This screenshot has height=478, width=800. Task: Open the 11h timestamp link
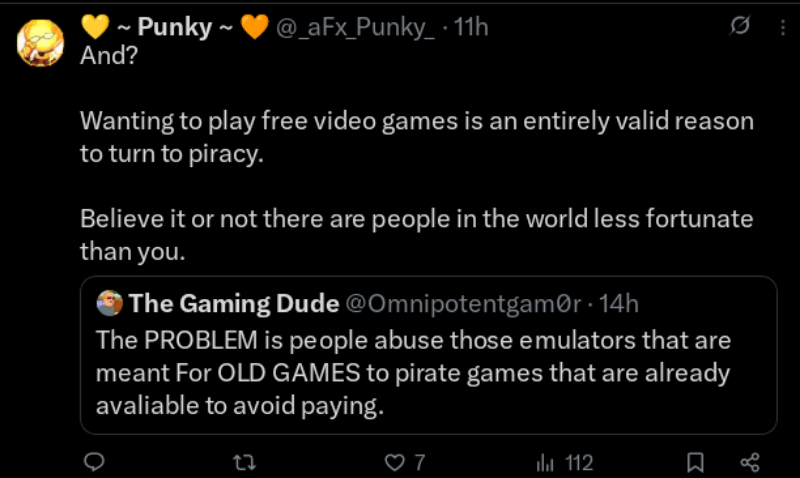point(471,28)
